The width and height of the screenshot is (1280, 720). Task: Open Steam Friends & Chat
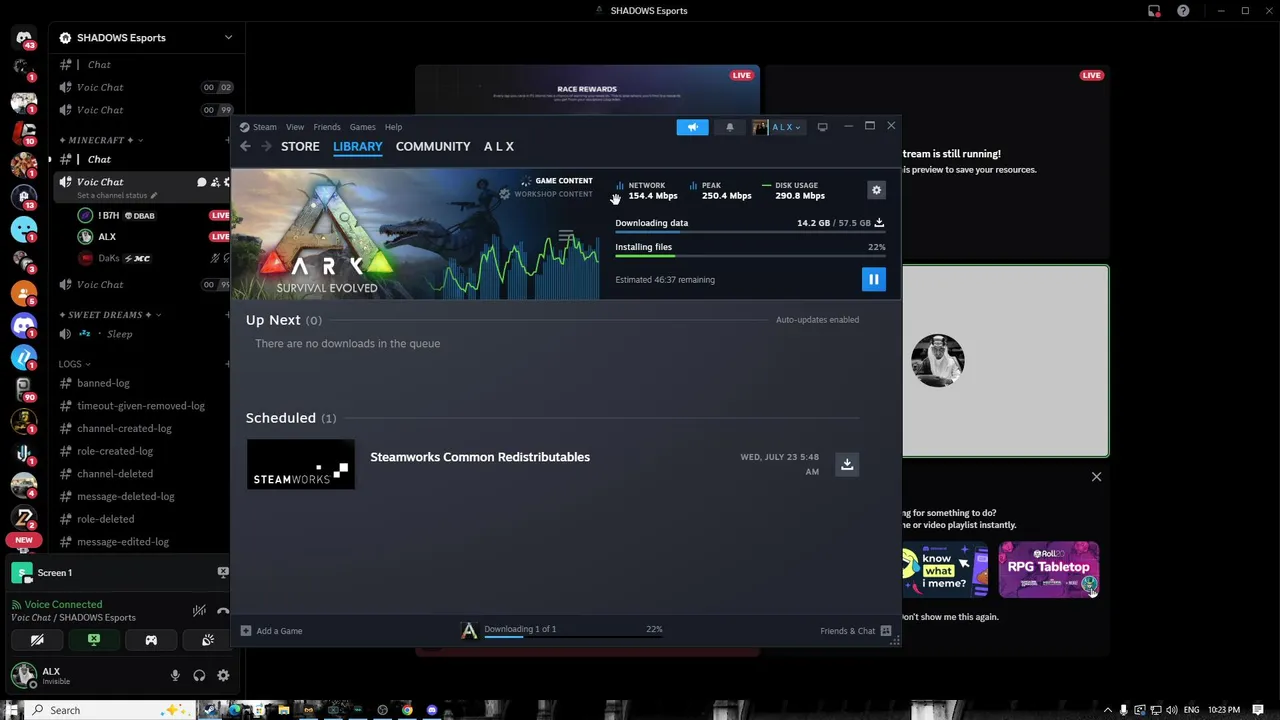(x=855, y=631)
